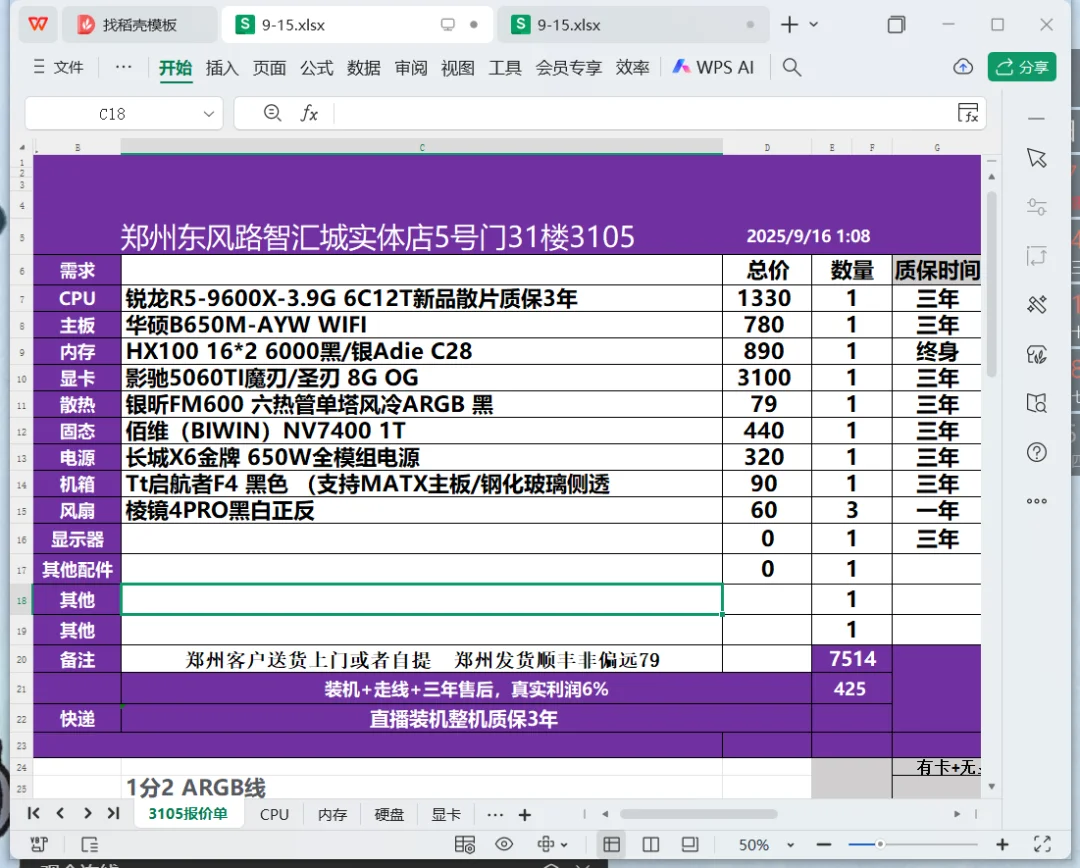This screenshot has height=868, width=1080.
Task: Open the 找稻壳模板 tab
Action: tap(139, 25)
